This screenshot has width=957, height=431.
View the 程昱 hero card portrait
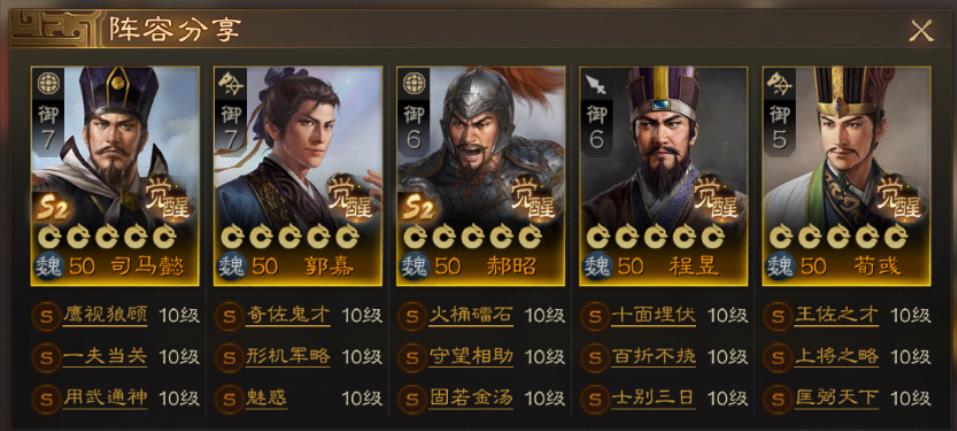tap(663, 176)
